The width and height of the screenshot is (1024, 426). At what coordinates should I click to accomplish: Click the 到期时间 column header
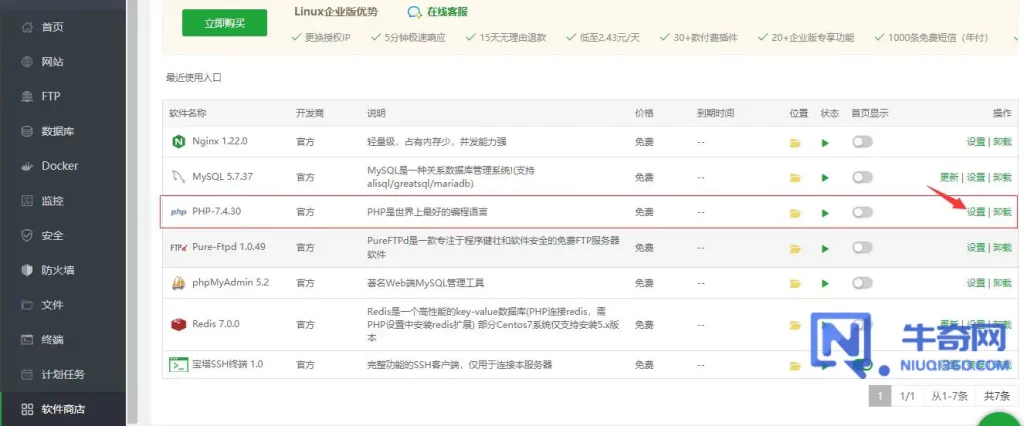(x=715, y=113)
